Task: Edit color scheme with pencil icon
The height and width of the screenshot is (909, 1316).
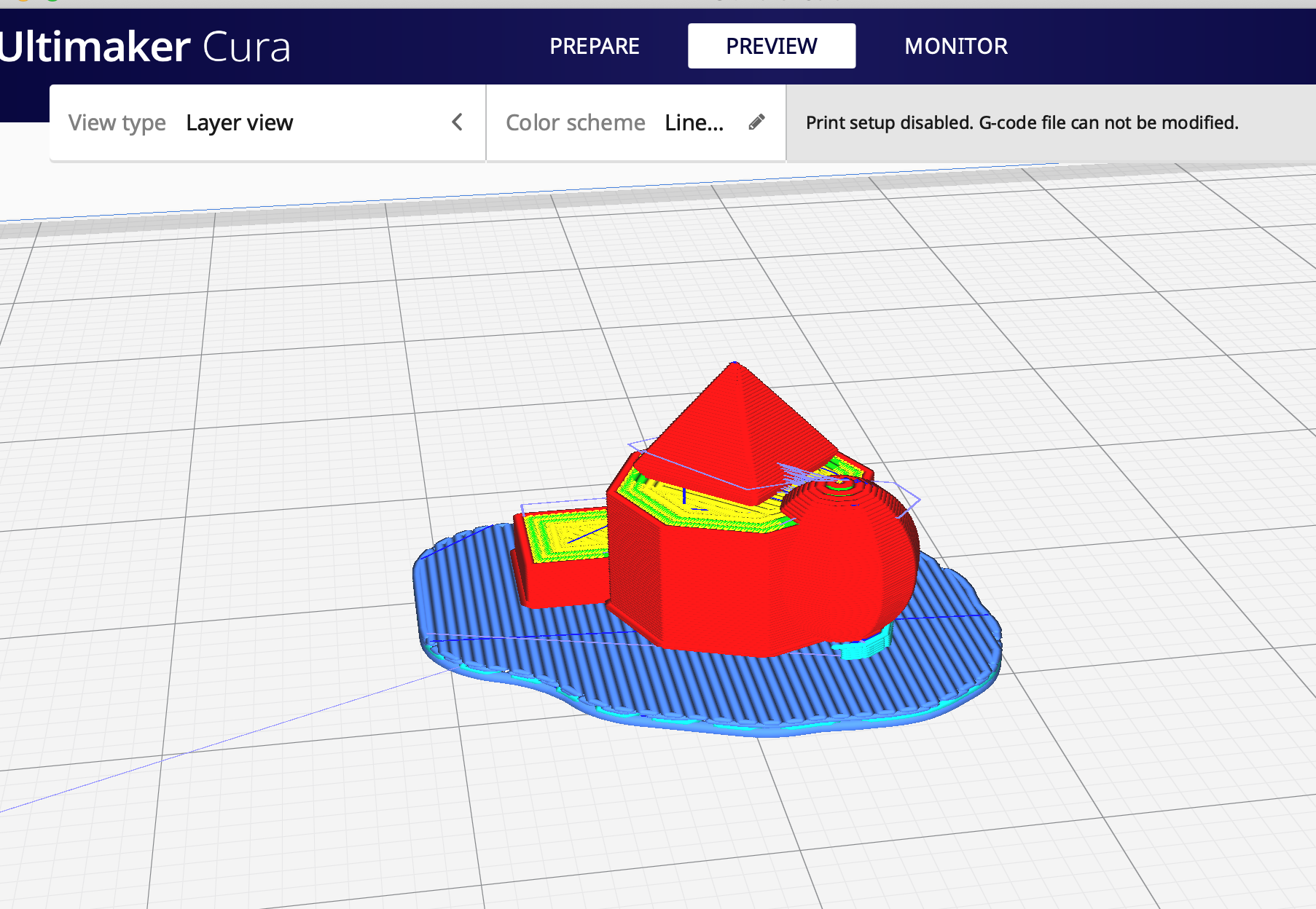Action: pos(756,122)
